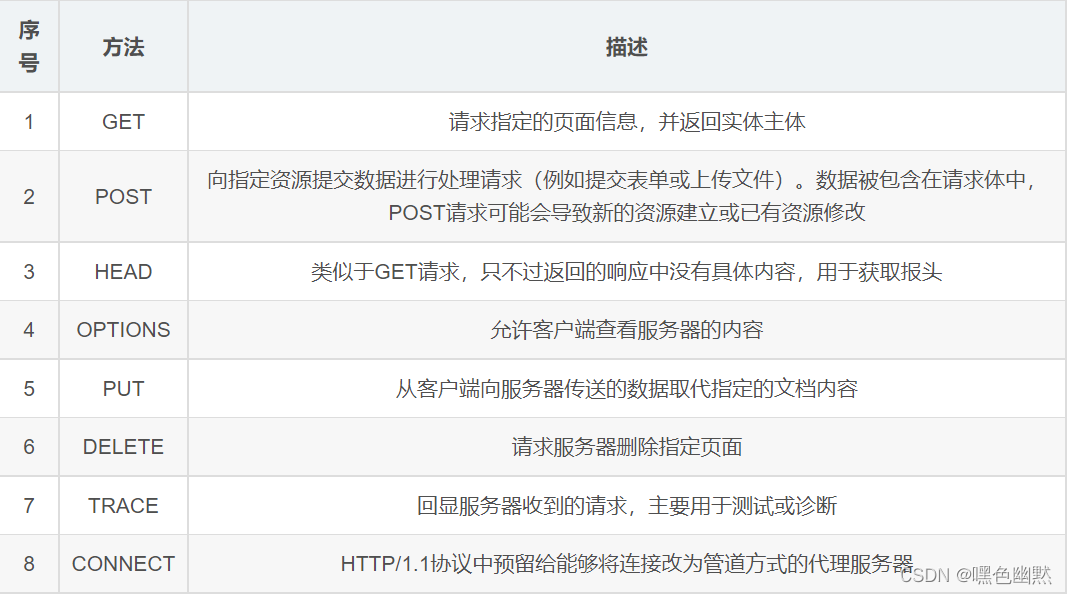
Task: Select the HEAD method cell
Action: point(123,271)
